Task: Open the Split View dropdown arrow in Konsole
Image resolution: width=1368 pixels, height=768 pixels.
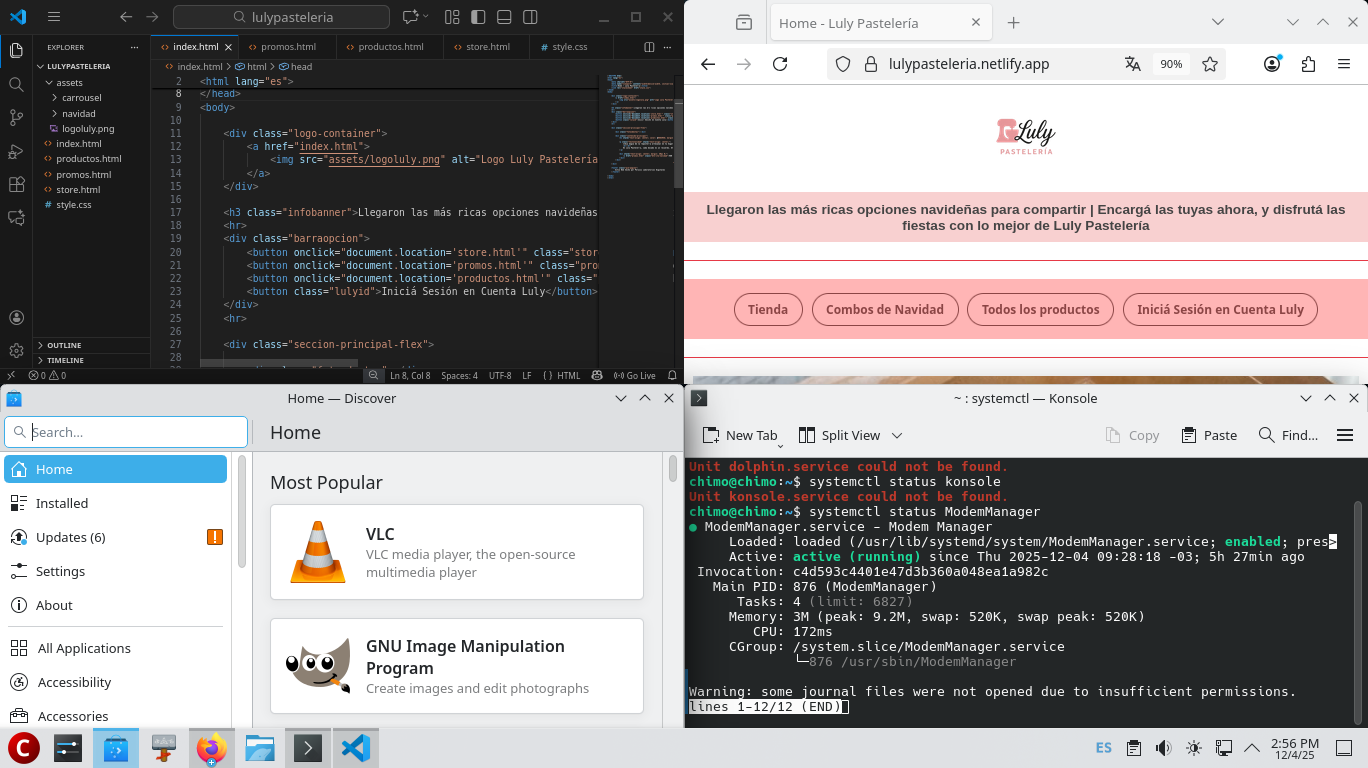Action: [897, 435]
